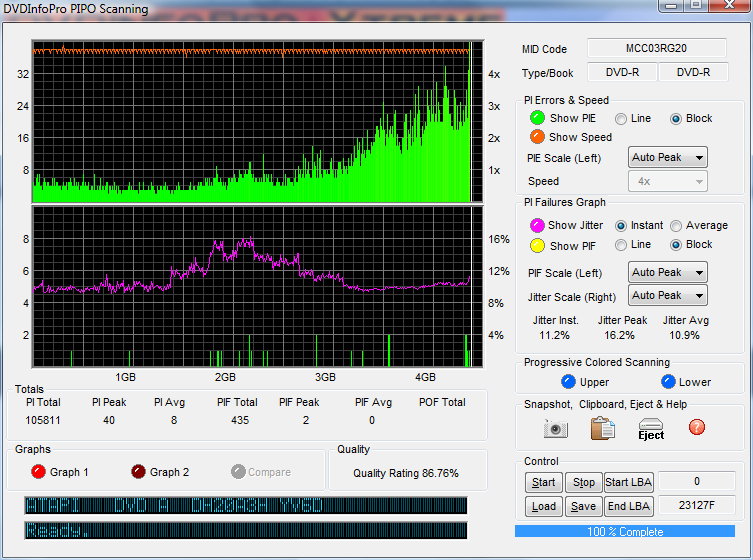Close the DVDInfoPro PIPO Scanning window
This screenshot has height=560, width=753.
click(x=729, y=5)
